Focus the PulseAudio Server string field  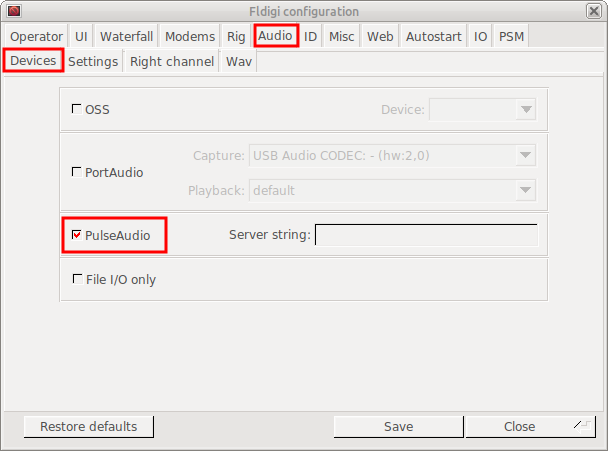point(427,235)
